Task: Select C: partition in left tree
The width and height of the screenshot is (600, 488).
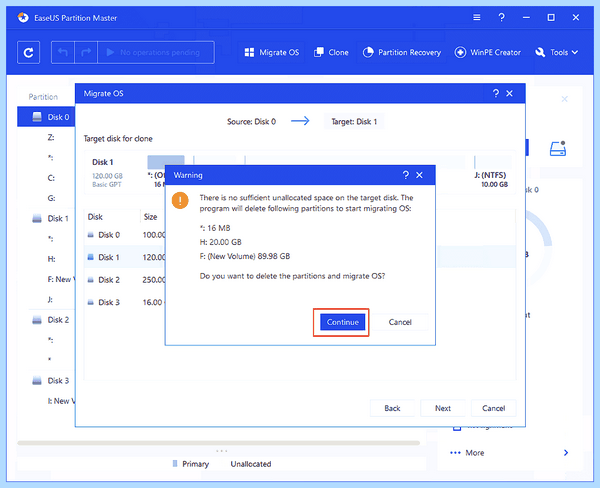Action: point(51,178)
